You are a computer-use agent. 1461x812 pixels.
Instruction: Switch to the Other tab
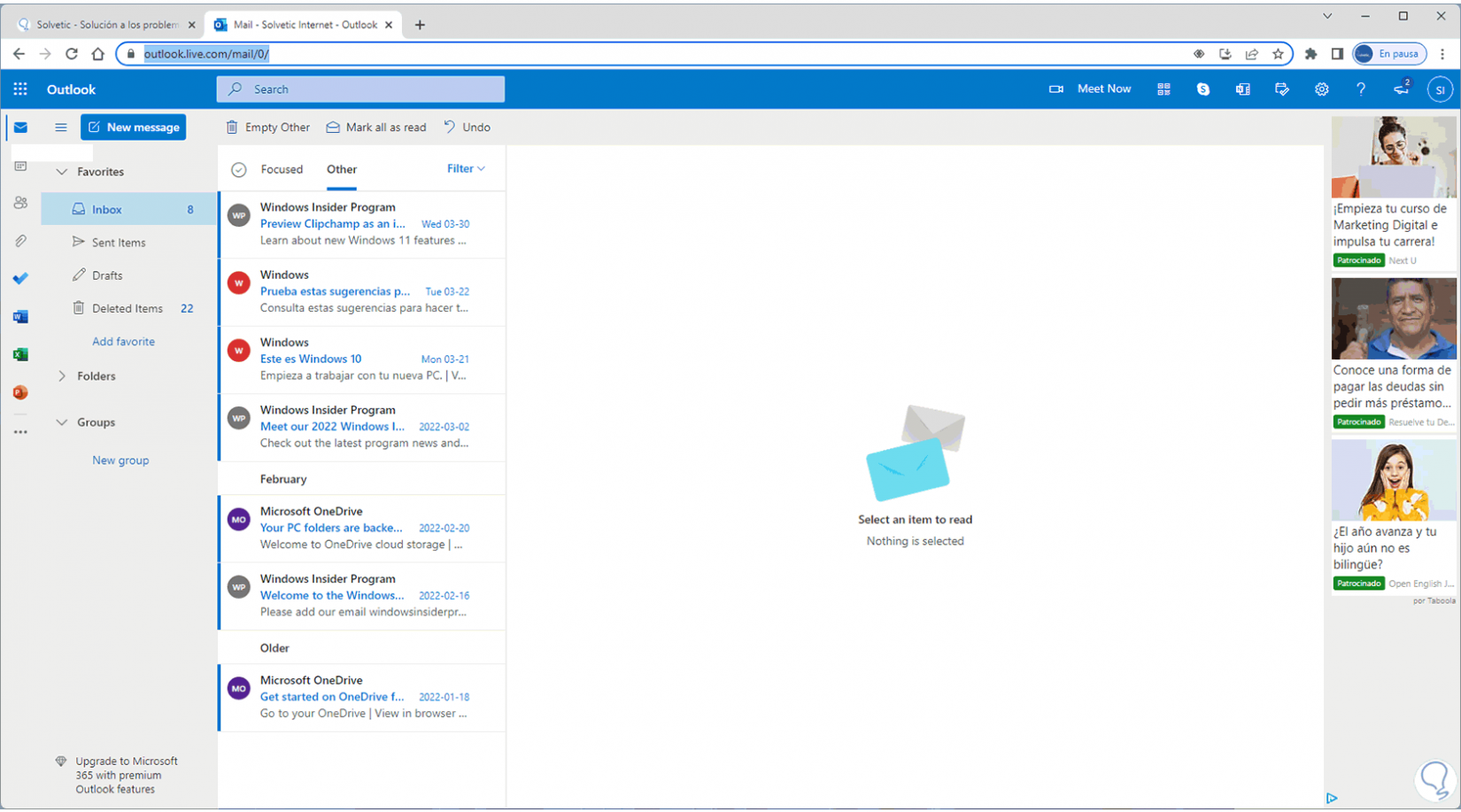click(342, 169)
